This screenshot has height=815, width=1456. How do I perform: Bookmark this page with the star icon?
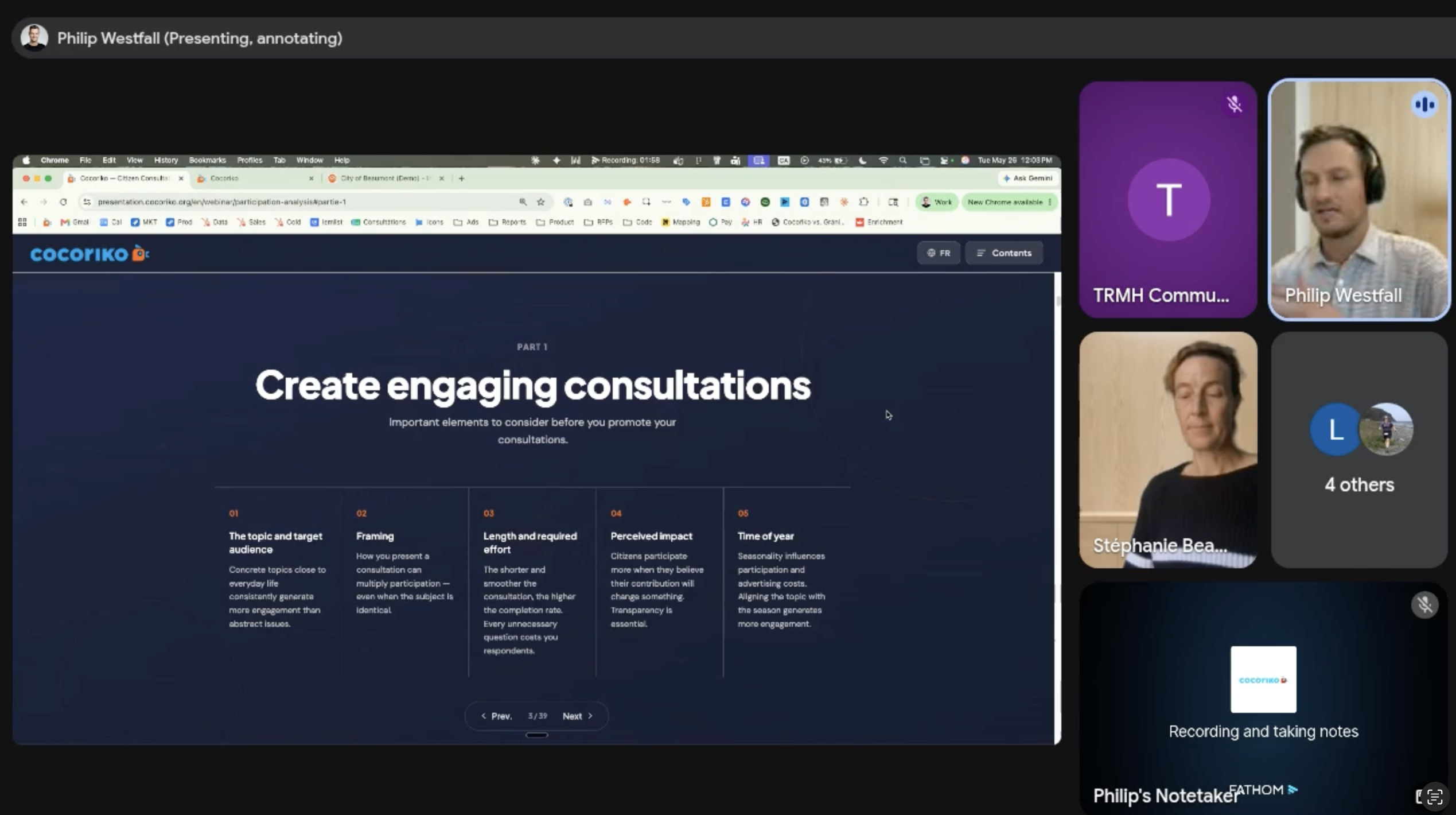(540, 202)
